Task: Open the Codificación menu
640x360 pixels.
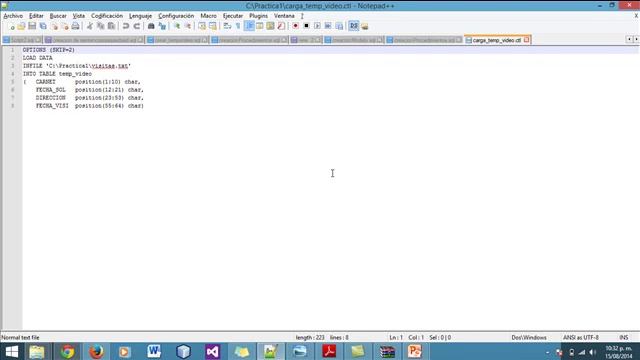Action: coord(107,16)
